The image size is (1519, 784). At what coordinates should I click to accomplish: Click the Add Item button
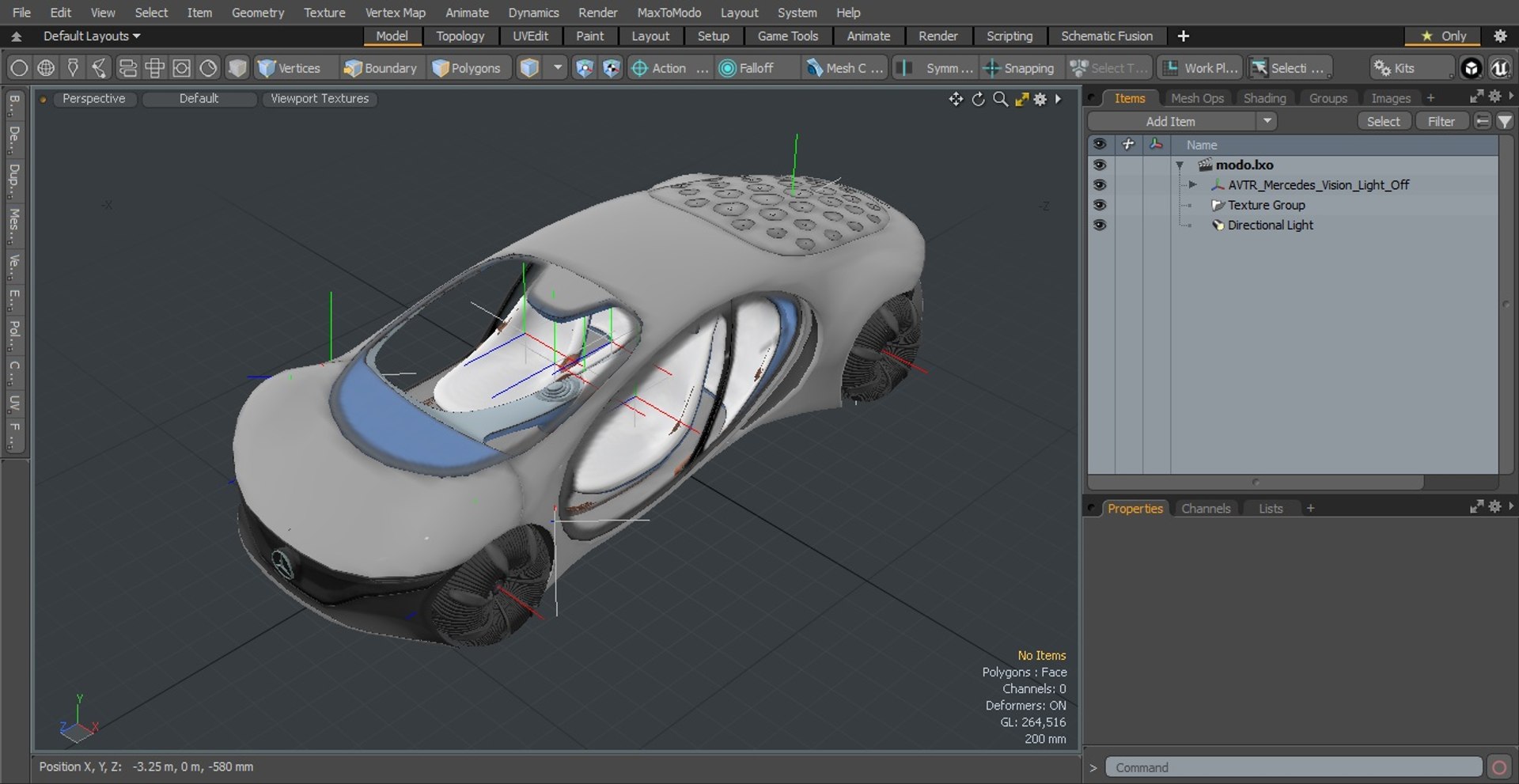[1171, 121]
